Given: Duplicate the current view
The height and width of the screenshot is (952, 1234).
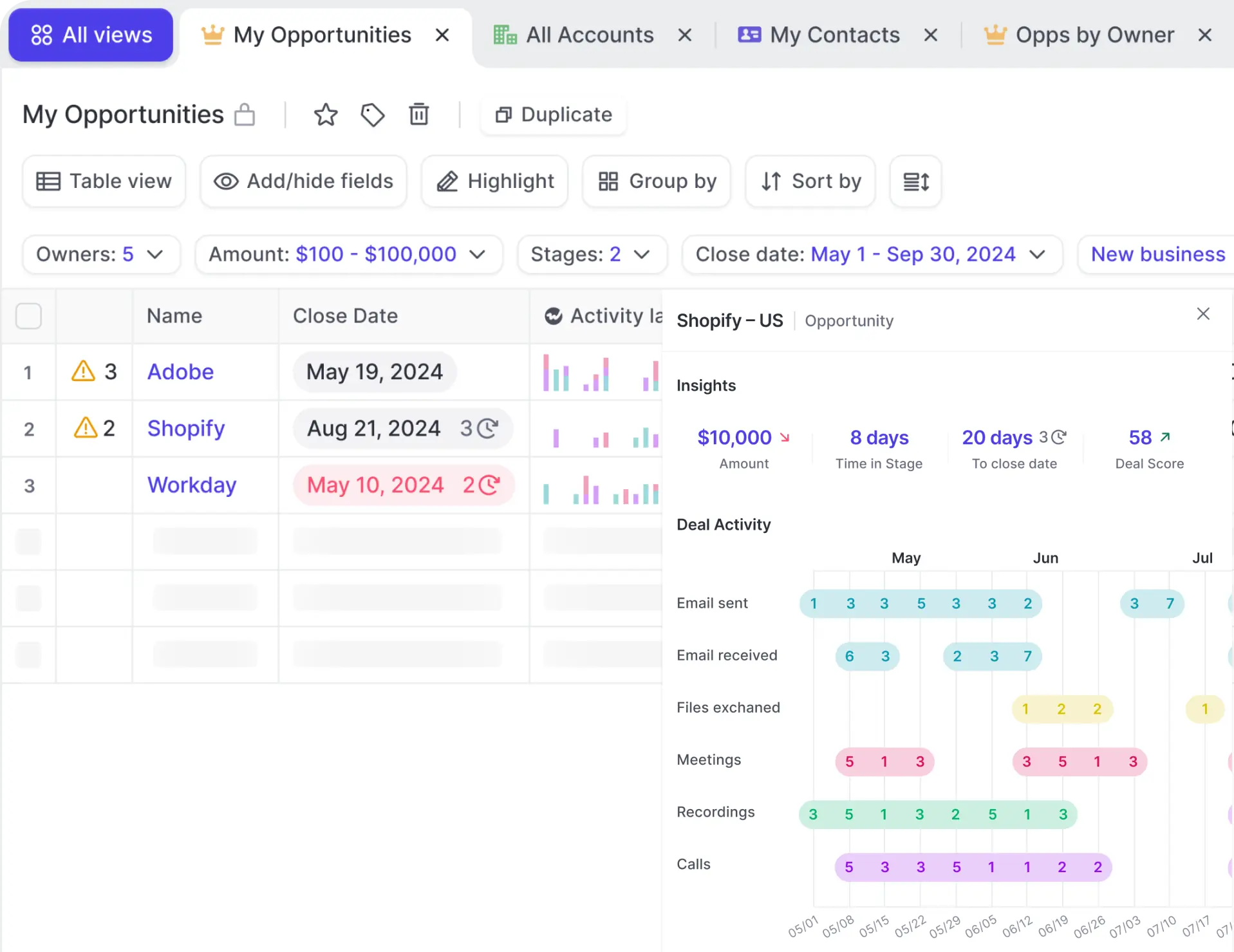Looking at the screenshot, I should [x=552, y=115].
